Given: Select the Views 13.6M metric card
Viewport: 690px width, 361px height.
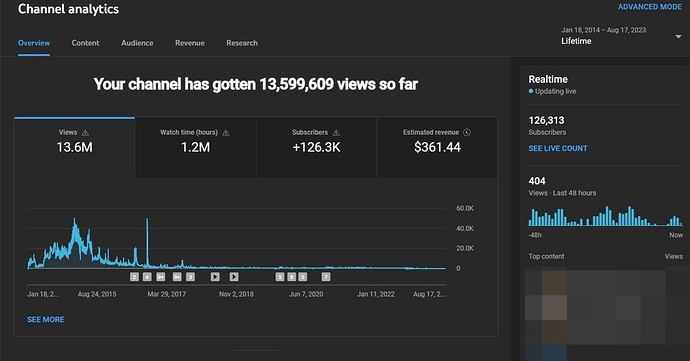Looking at the screenshot, I should pyautogui.click(x=74, y=147).
